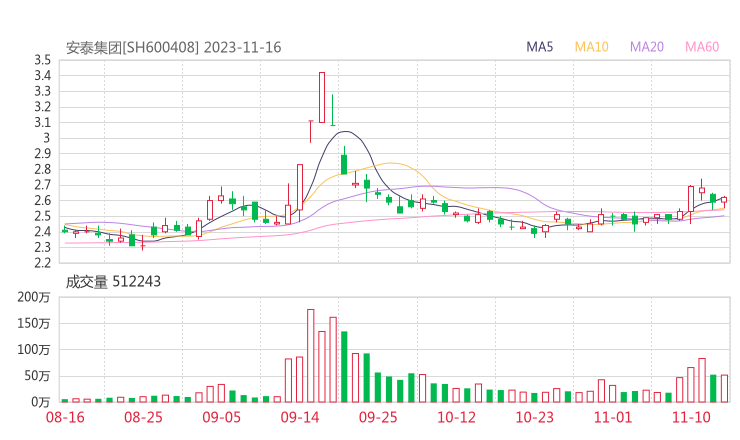This screenshot has height=440, width=740.
Task: Click the MA10 legend label
Action: pyautogui.click(x=591, y=47)
